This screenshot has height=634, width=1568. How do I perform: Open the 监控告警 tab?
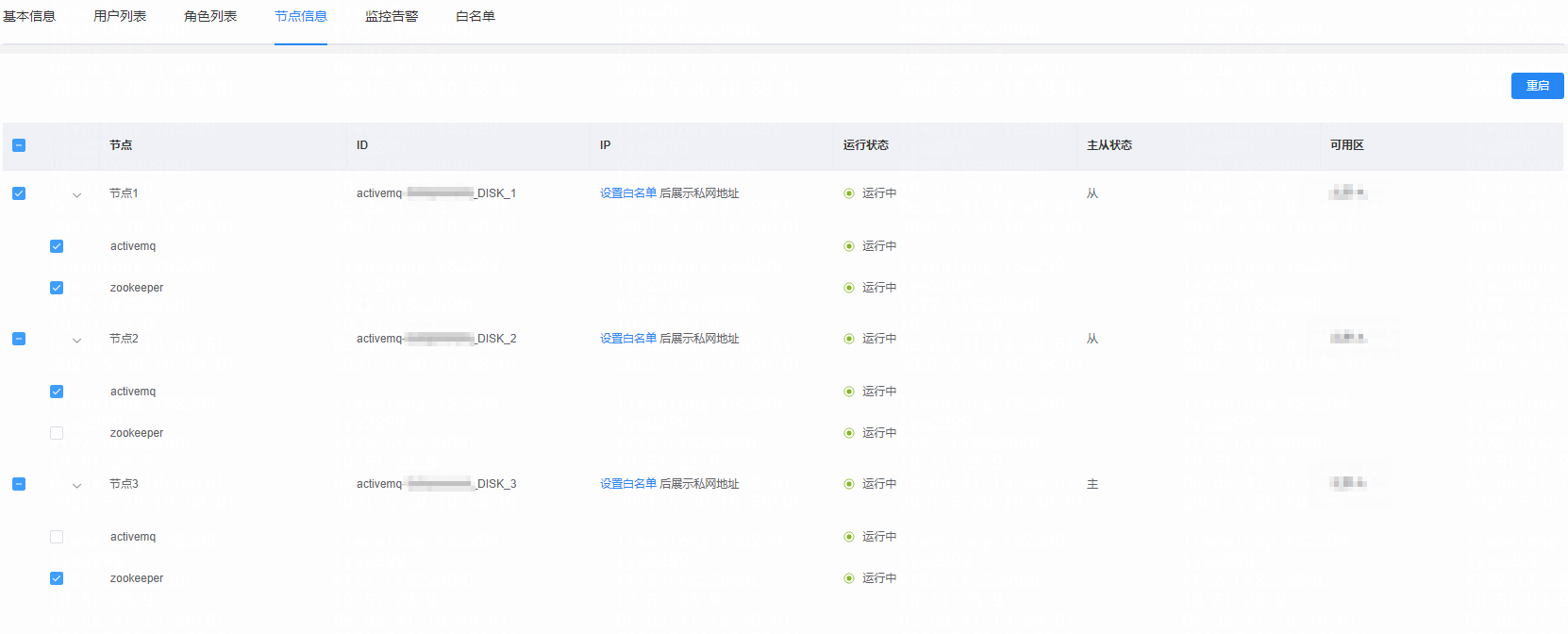click(x=392, y=16)
